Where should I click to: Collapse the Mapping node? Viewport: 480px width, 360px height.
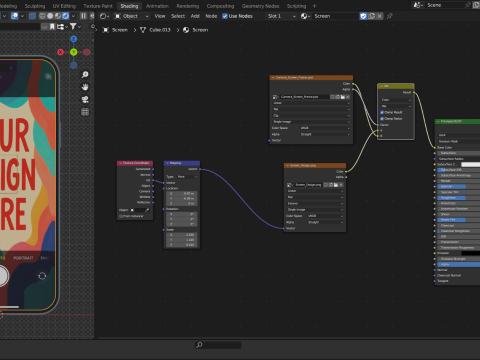coord(167,163)
